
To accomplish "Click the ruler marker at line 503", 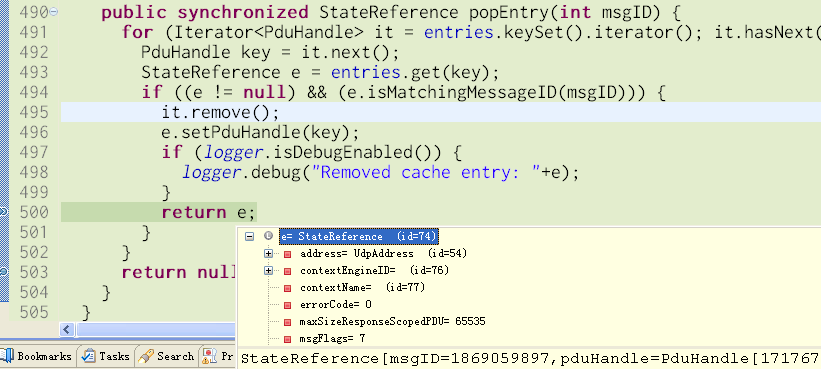I will tap(3, 272).
